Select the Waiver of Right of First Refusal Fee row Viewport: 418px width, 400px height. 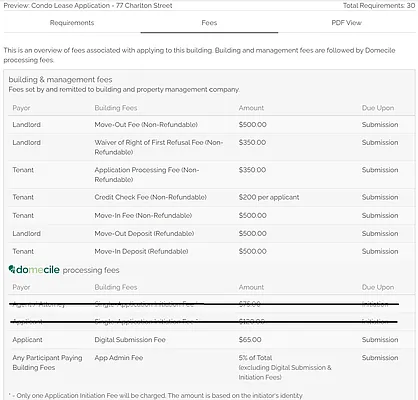(211, 147)
